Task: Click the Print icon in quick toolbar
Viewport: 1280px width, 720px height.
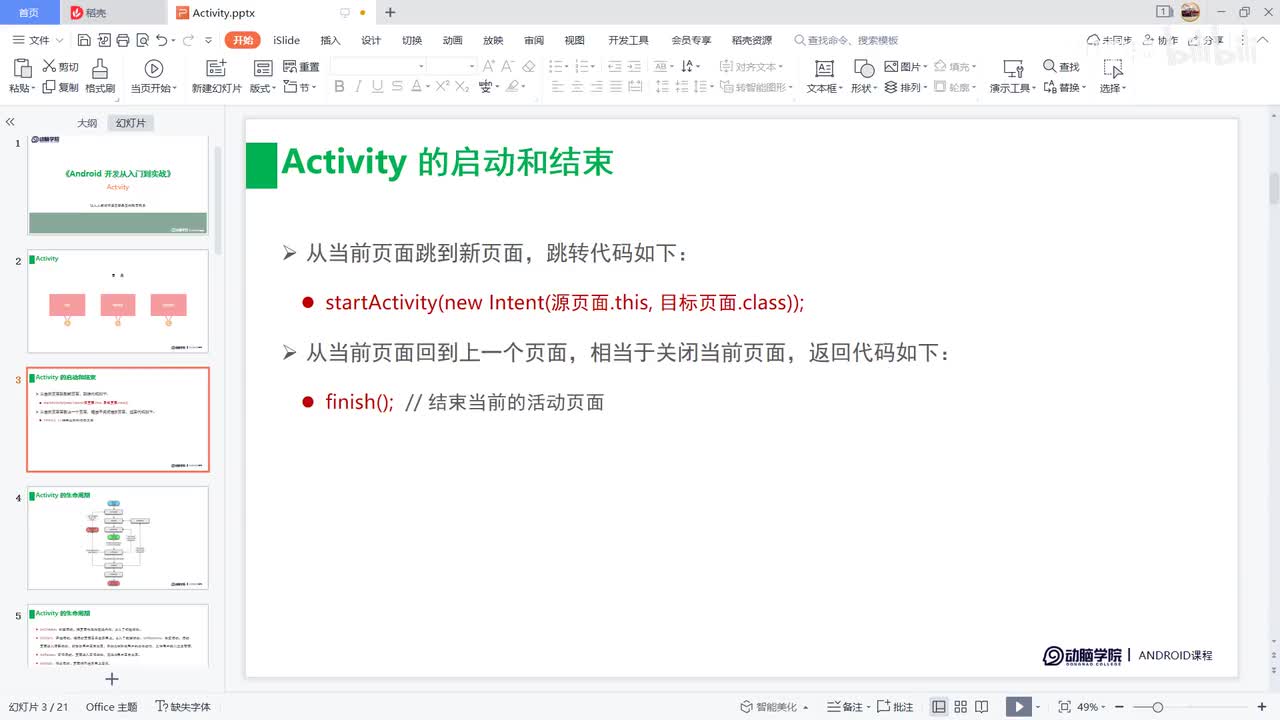Action: [122, 40]
